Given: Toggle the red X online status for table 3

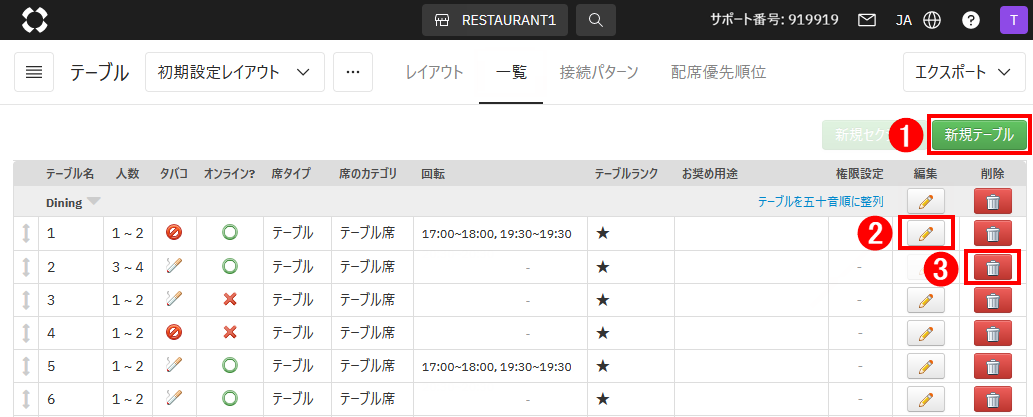Looking at the screenshot, I should pyautogui.click(x=230, y=300).
